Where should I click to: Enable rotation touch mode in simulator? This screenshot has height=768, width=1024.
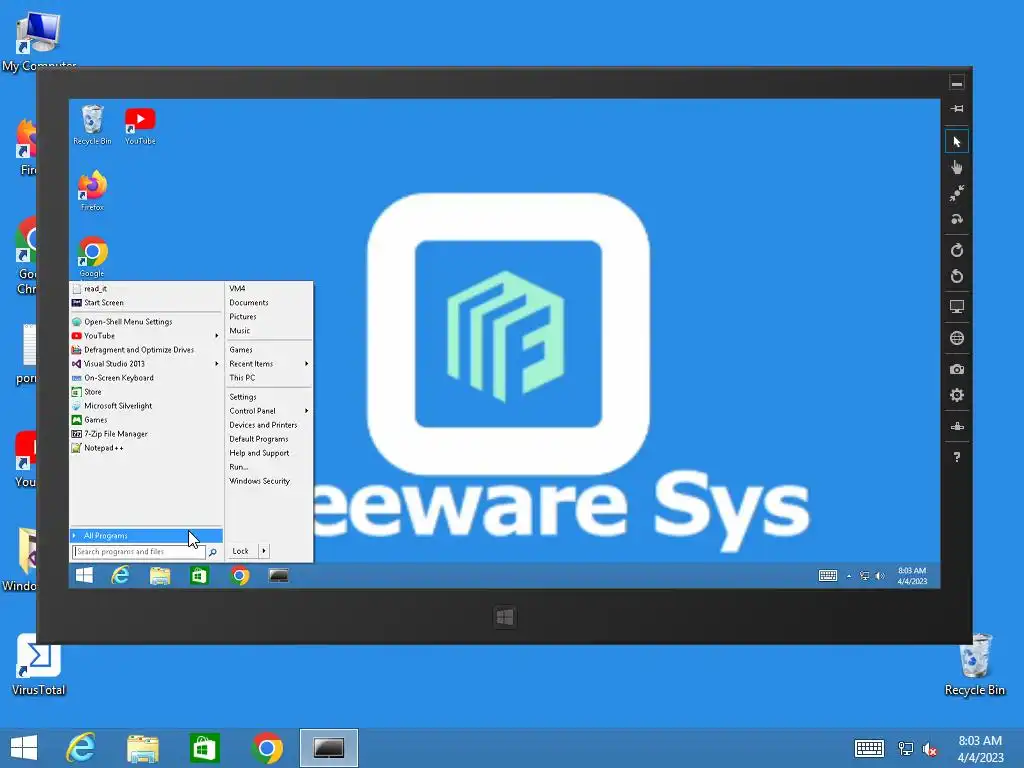click(x=957, y=219)
